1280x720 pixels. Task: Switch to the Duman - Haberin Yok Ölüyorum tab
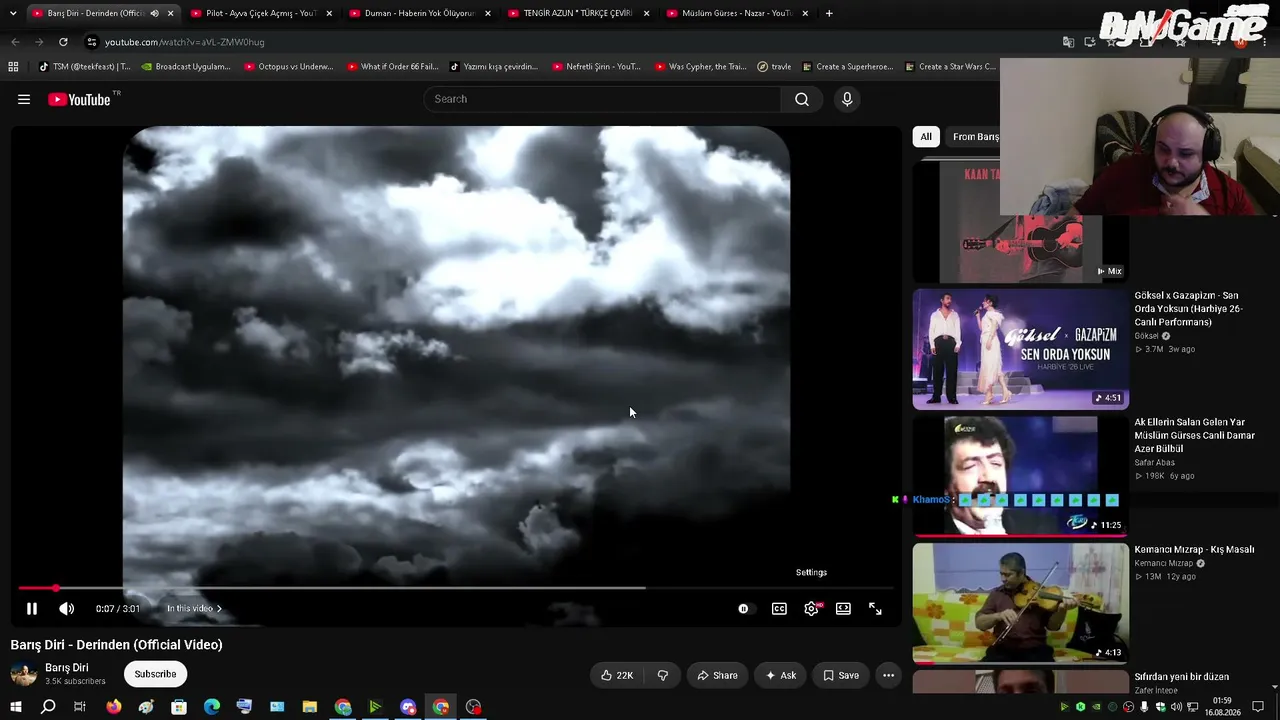click(x=419, y=14)
